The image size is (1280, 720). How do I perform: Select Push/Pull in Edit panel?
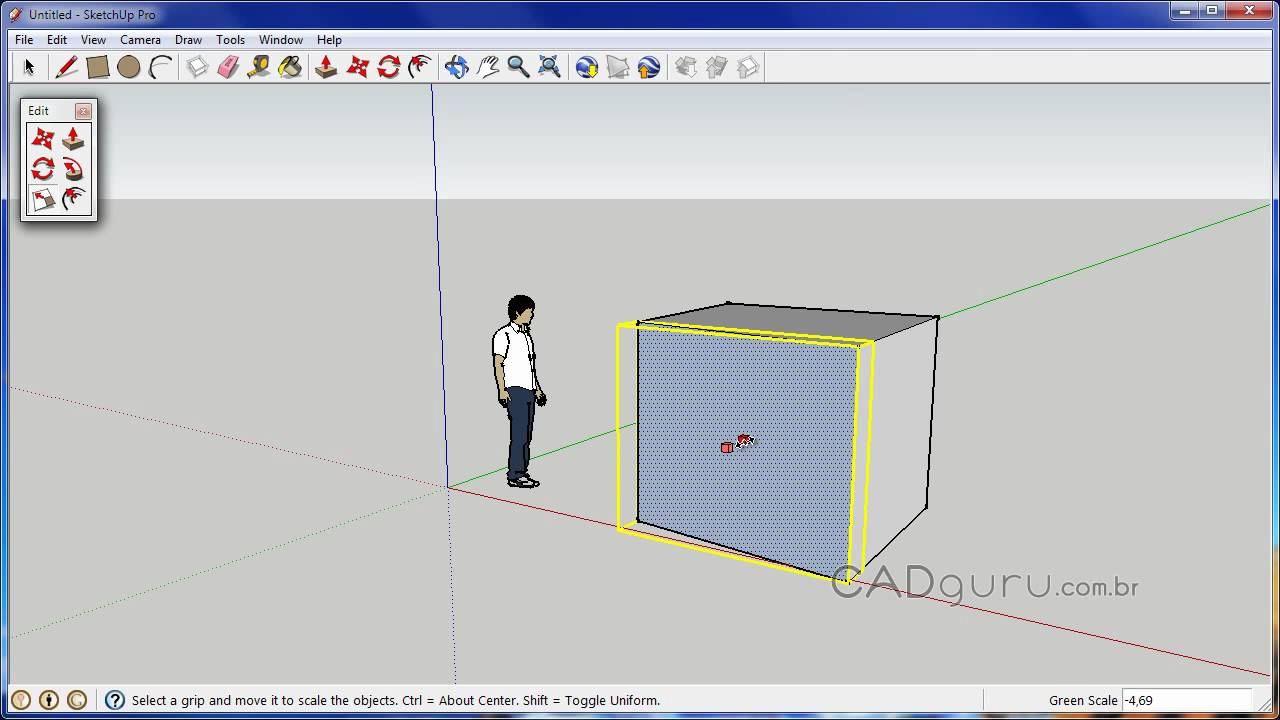click(73, 139)
